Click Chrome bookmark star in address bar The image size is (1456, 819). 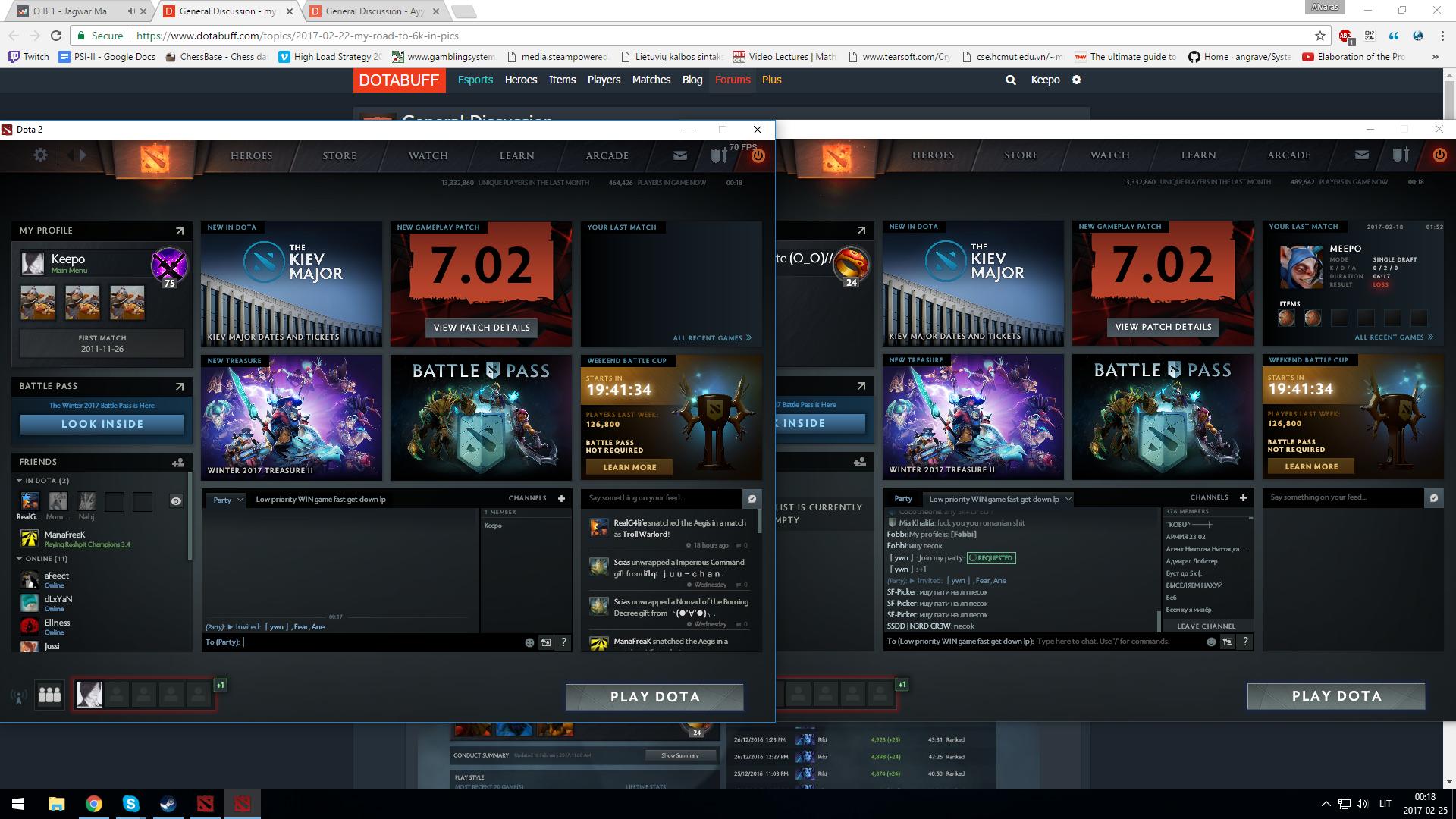(x=1320, y=36)
